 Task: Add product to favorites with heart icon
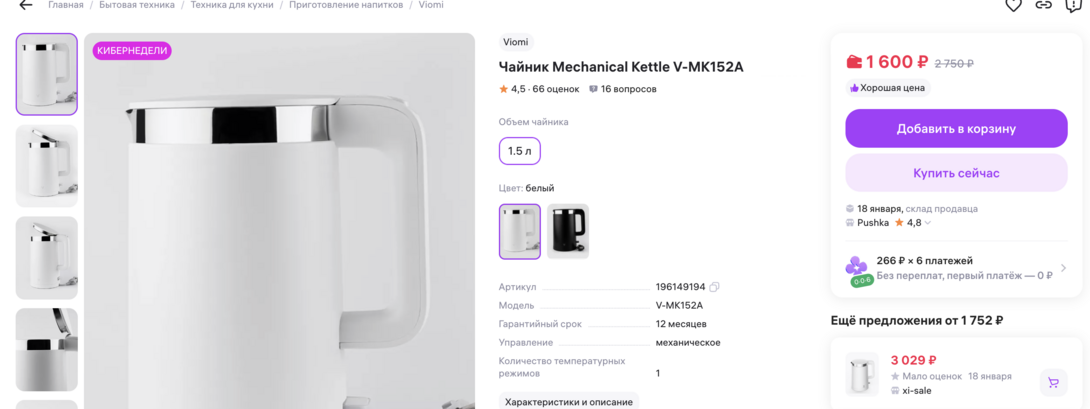[x=1013, y=5]
